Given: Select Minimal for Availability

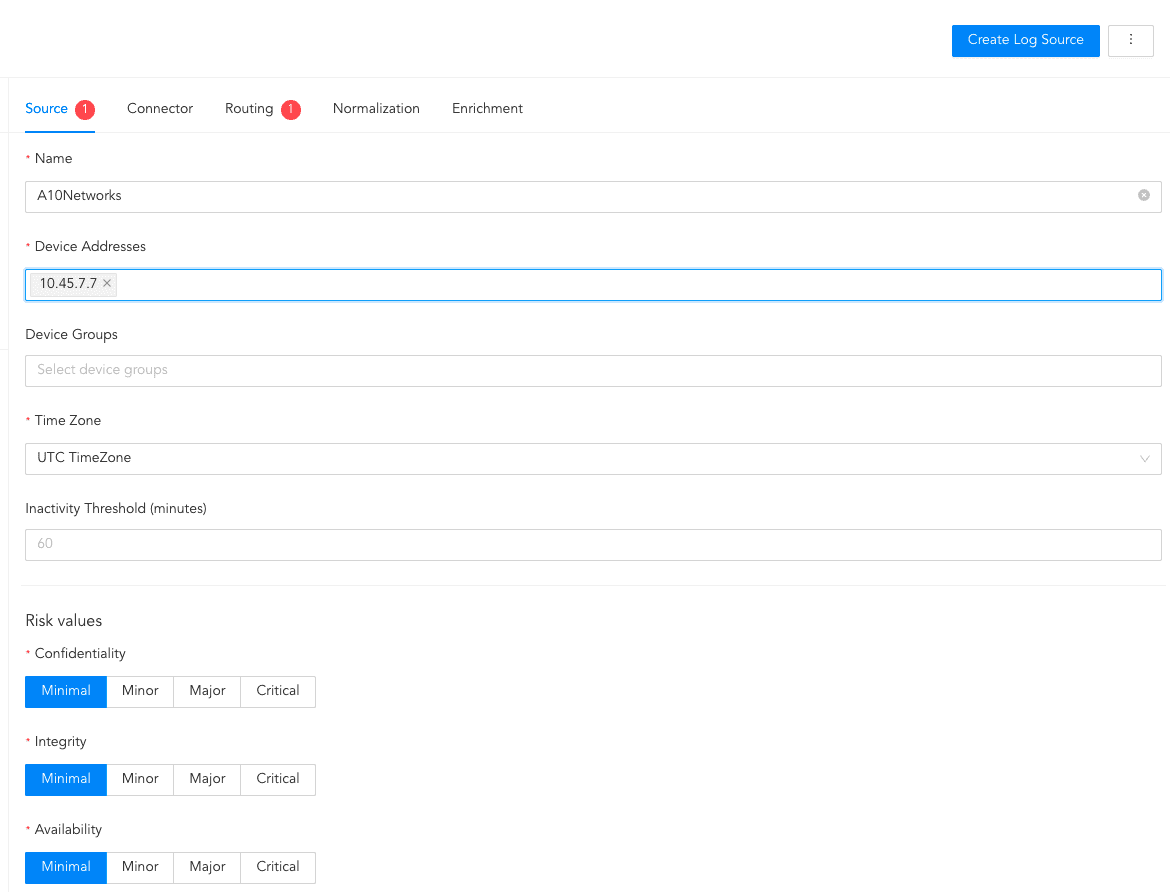Looking at the screenshot, I should [66, 867].
